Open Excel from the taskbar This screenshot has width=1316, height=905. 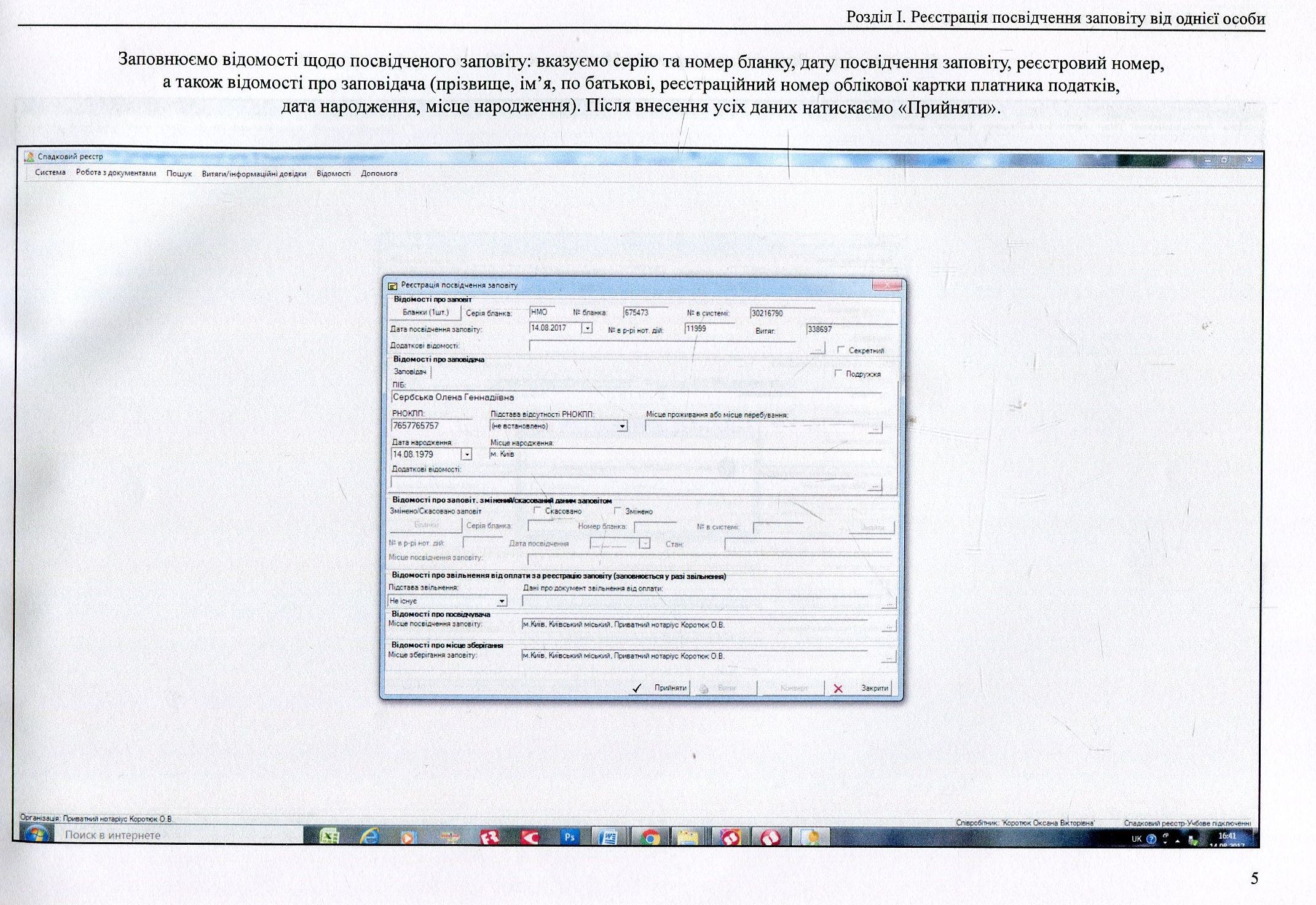pyautogui.click(x=329, y=837)
